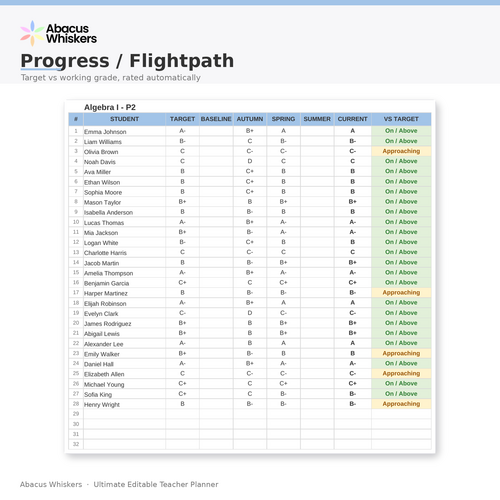Click student name Harper Martinez

tap(106, 293)
